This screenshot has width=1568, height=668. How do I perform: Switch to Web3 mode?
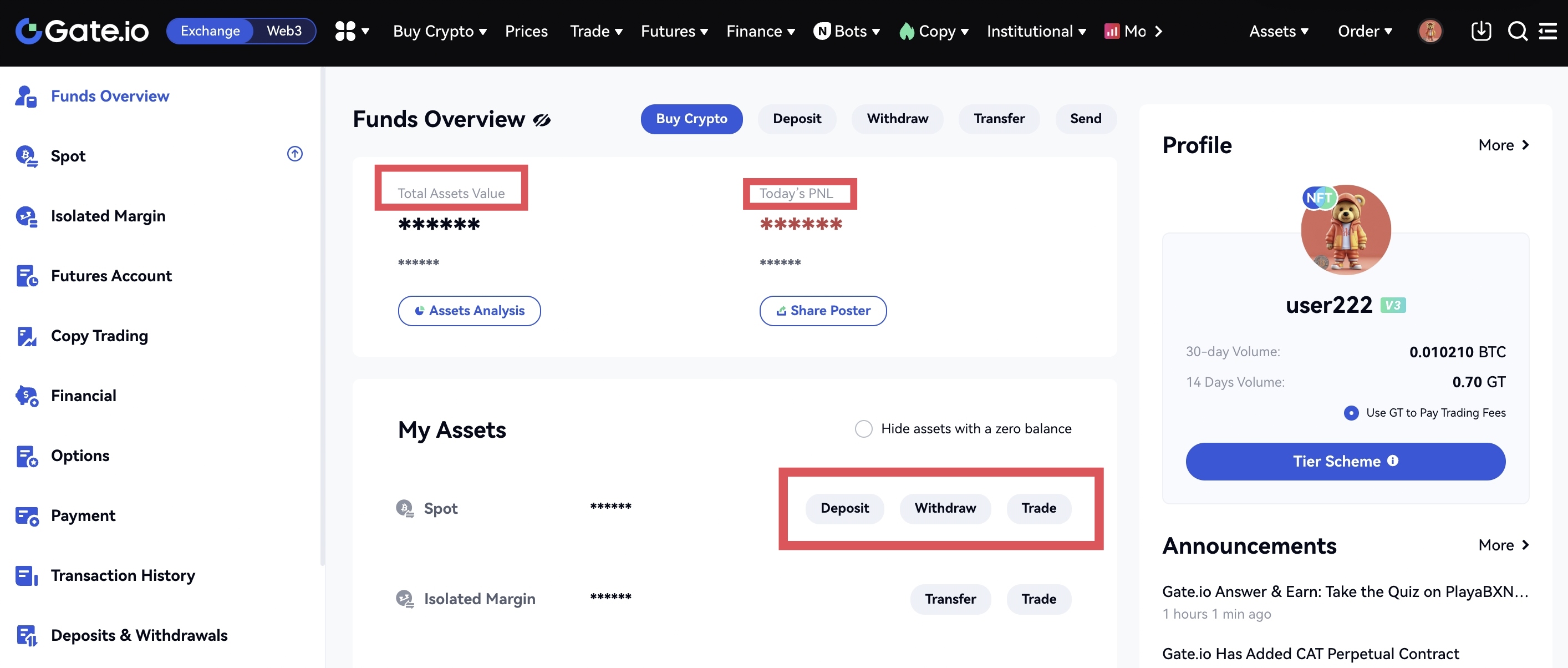(284, 31)
